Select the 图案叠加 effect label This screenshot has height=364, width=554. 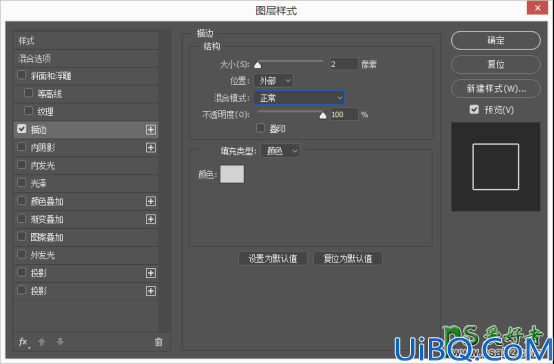(47, 237)
